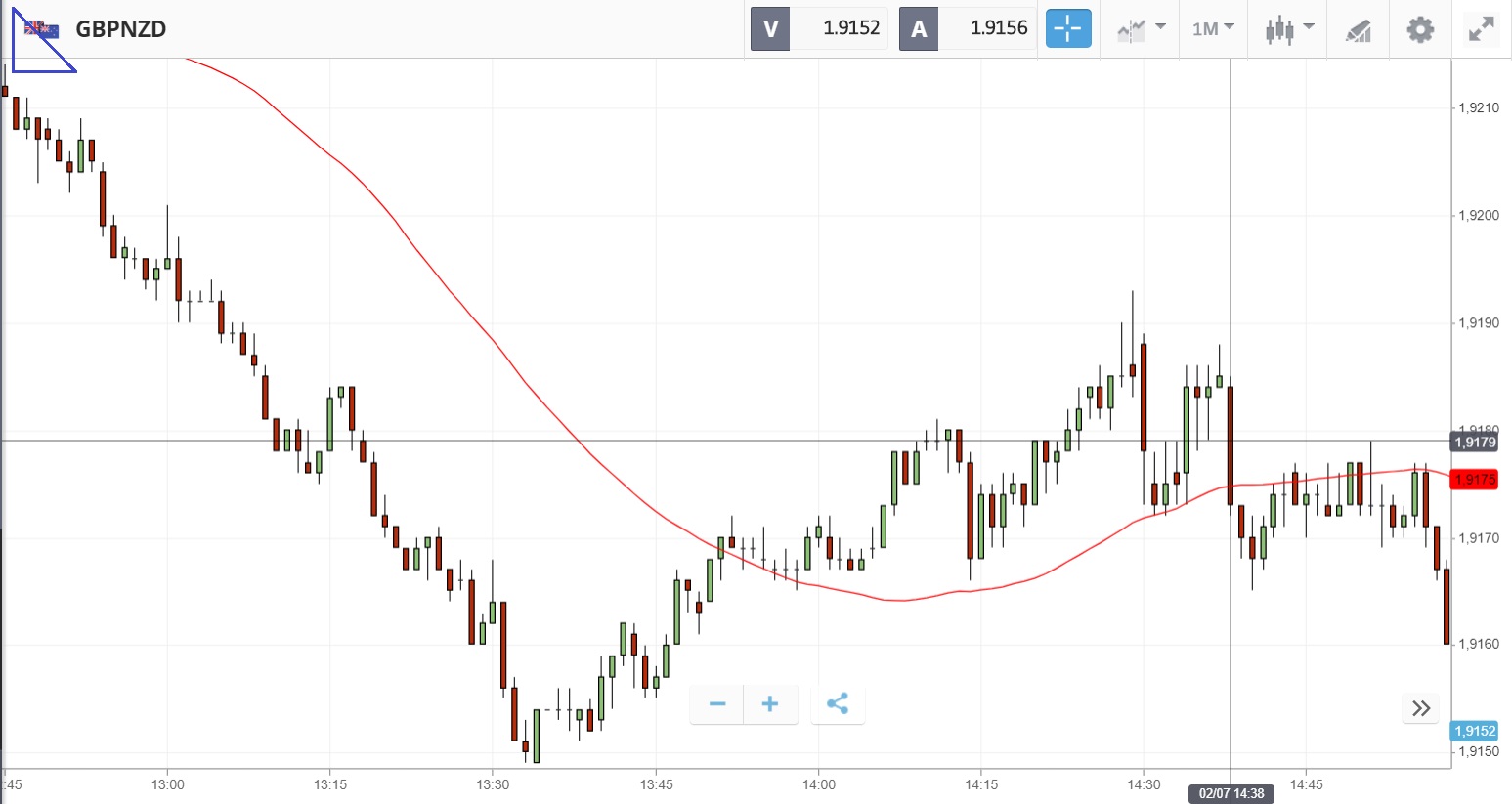Zoom out the chart with minus
The width and height of the screenshot is (1512, 804).
click(x=717, y=704)
